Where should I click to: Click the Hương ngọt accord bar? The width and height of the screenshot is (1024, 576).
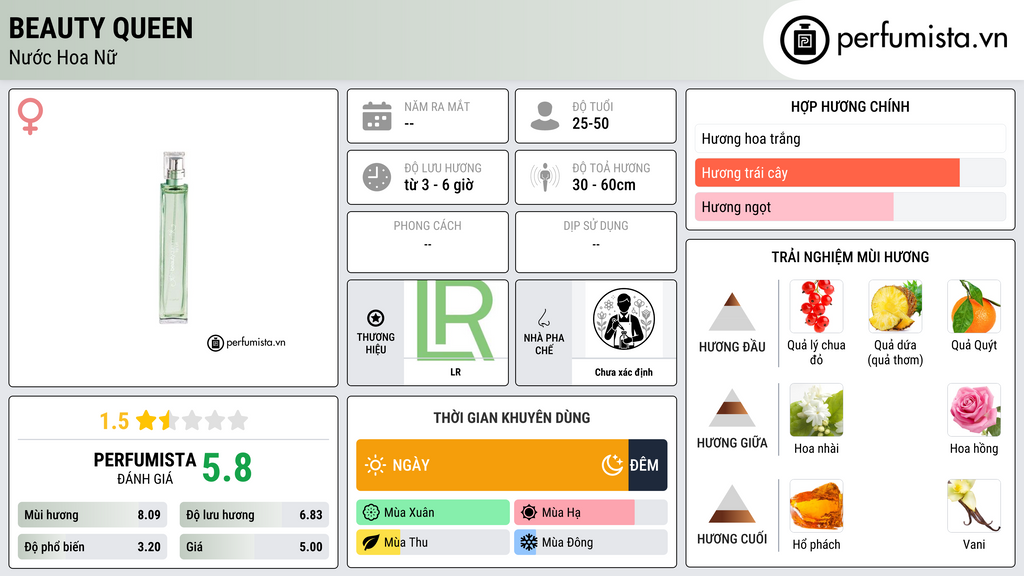pos(850,207)
